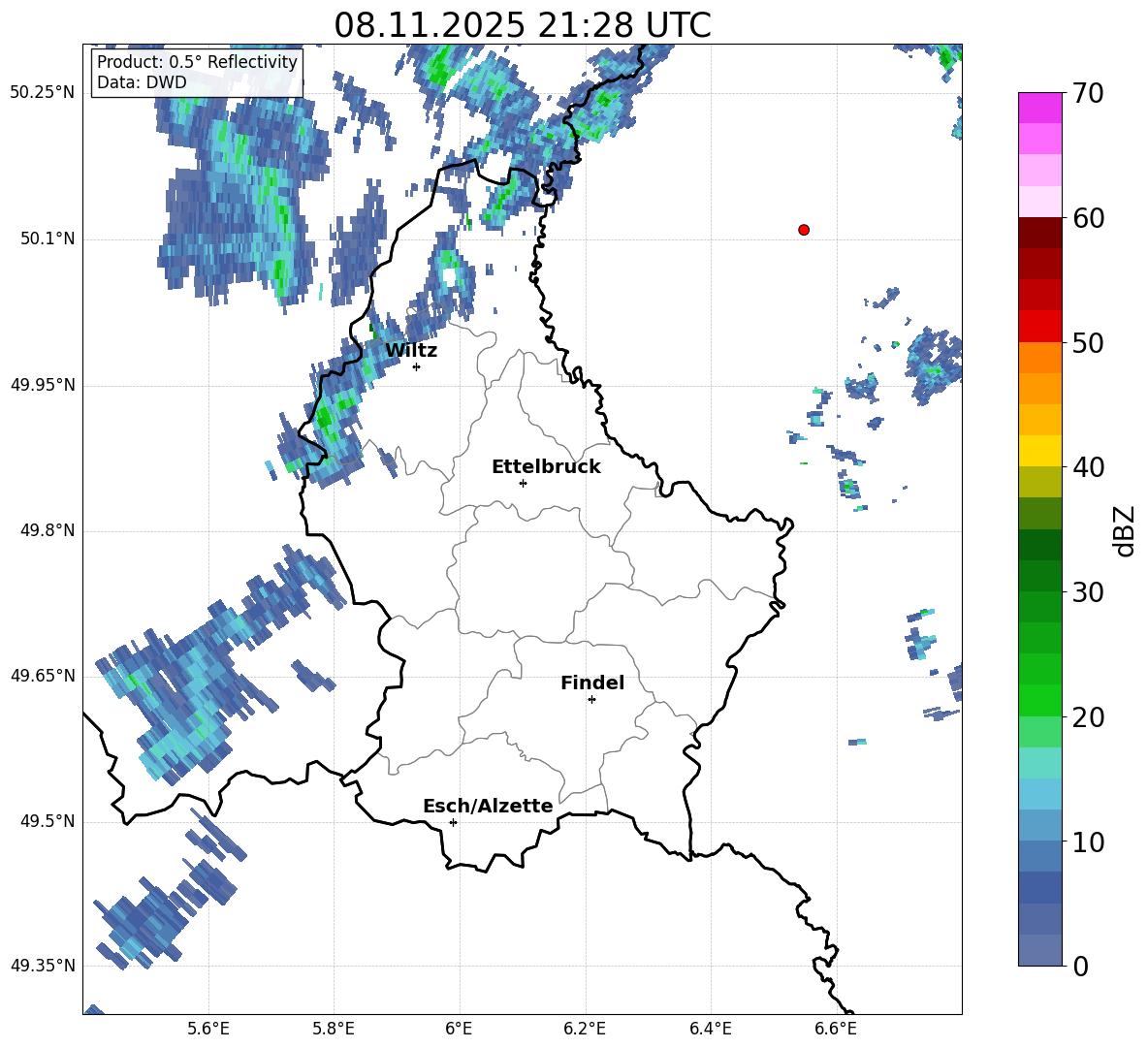Click the 6.4°E longitude label
The image size is (1148, 1048).
(x=711, y=1029)
